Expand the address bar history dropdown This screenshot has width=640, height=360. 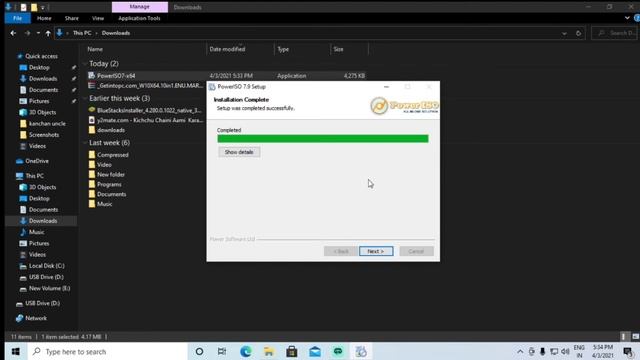pos(564,33)
